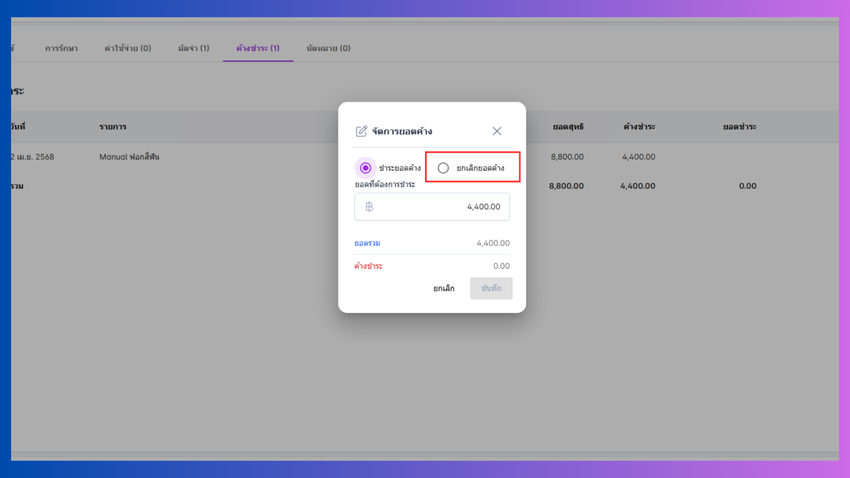
Task: Click the ยกเลิก button in dialog
Action: click(x=444, y=288)
